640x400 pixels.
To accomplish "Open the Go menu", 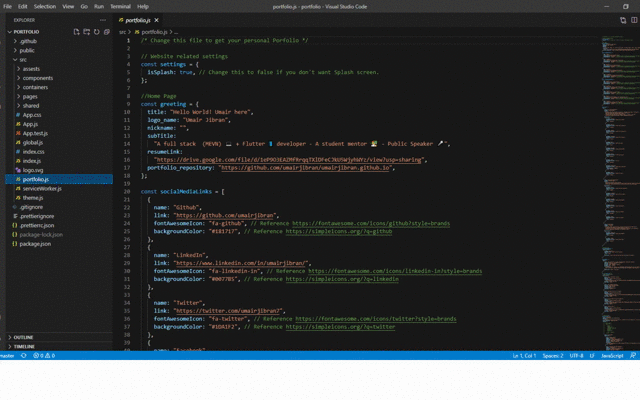I will click(84, 7).
